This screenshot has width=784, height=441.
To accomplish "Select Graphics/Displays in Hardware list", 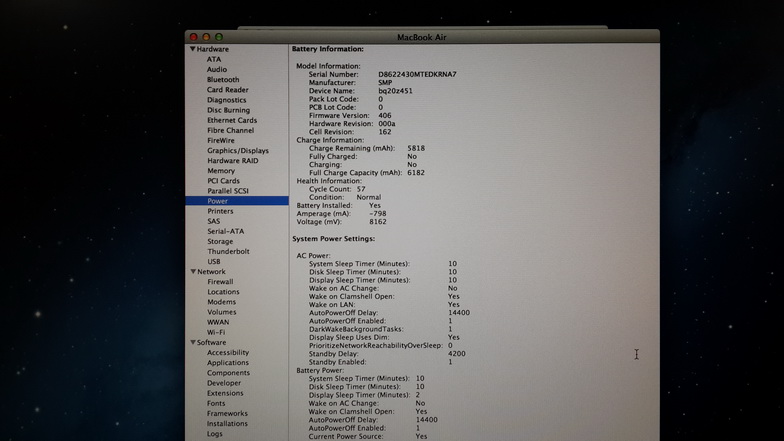I will click(x=237, y=151).
